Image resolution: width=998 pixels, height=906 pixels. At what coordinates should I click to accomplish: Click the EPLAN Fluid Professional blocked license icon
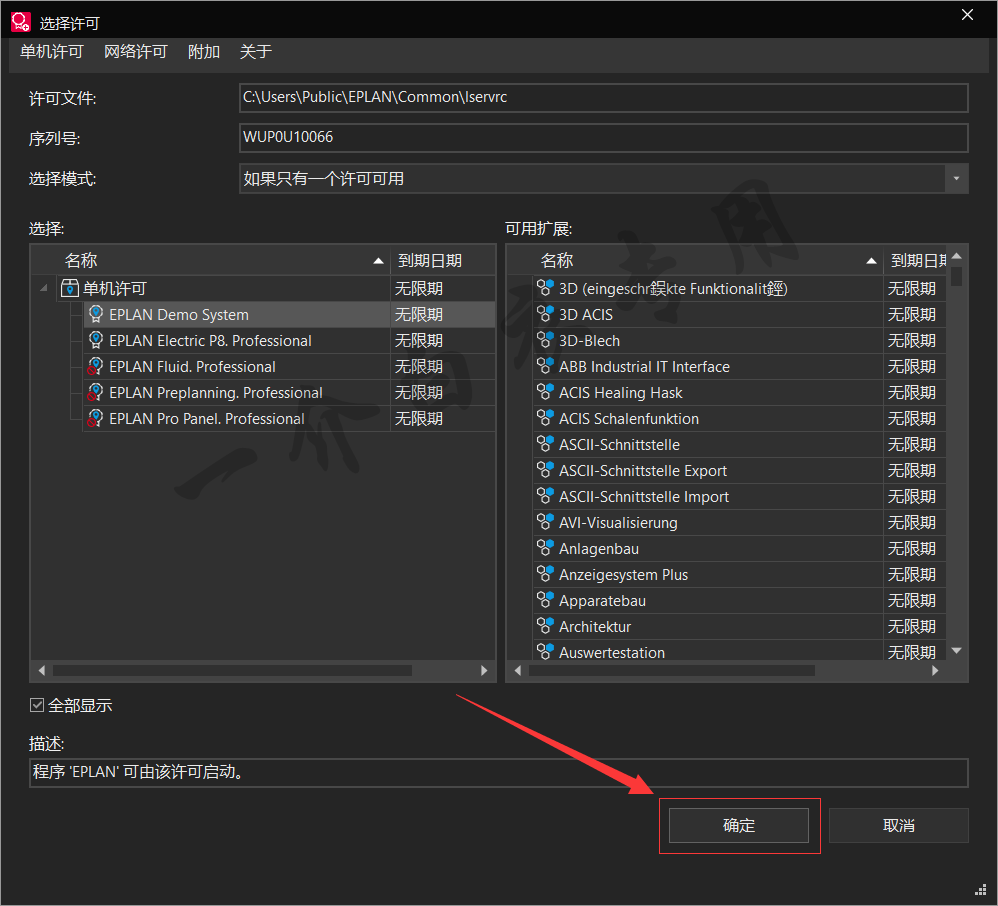coord(95,366)
